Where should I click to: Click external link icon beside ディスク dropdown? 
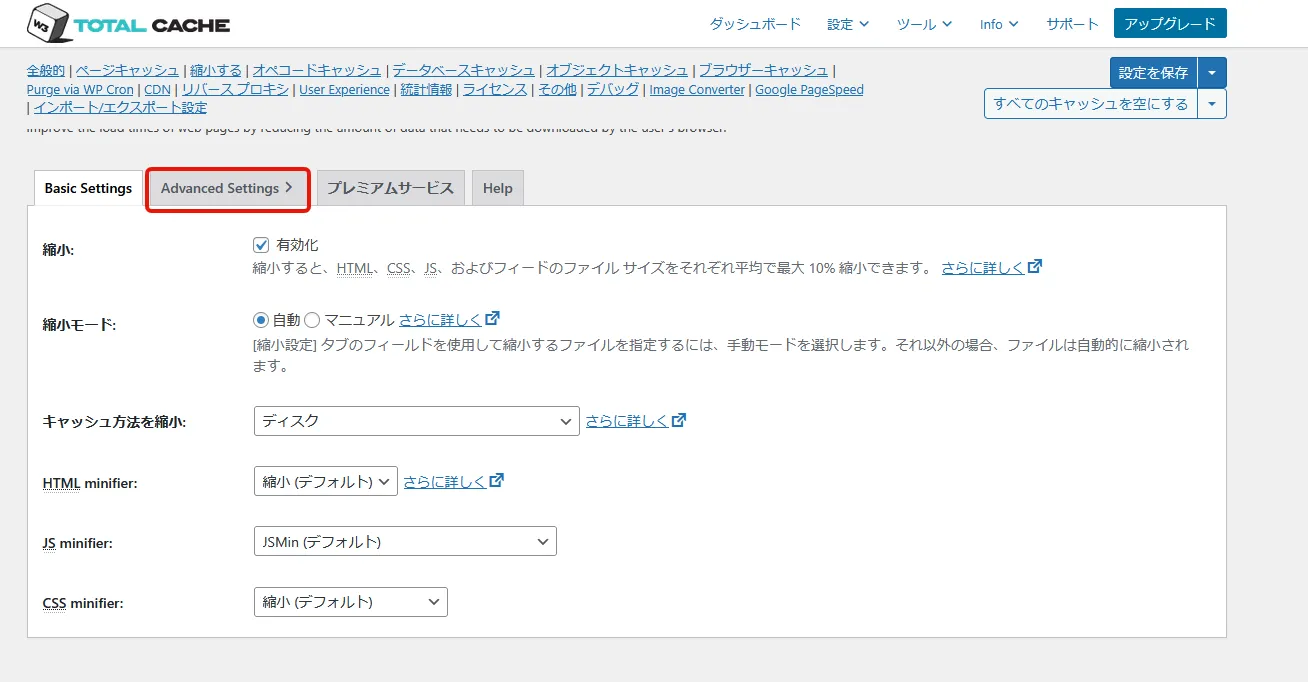tap(679, 420)
